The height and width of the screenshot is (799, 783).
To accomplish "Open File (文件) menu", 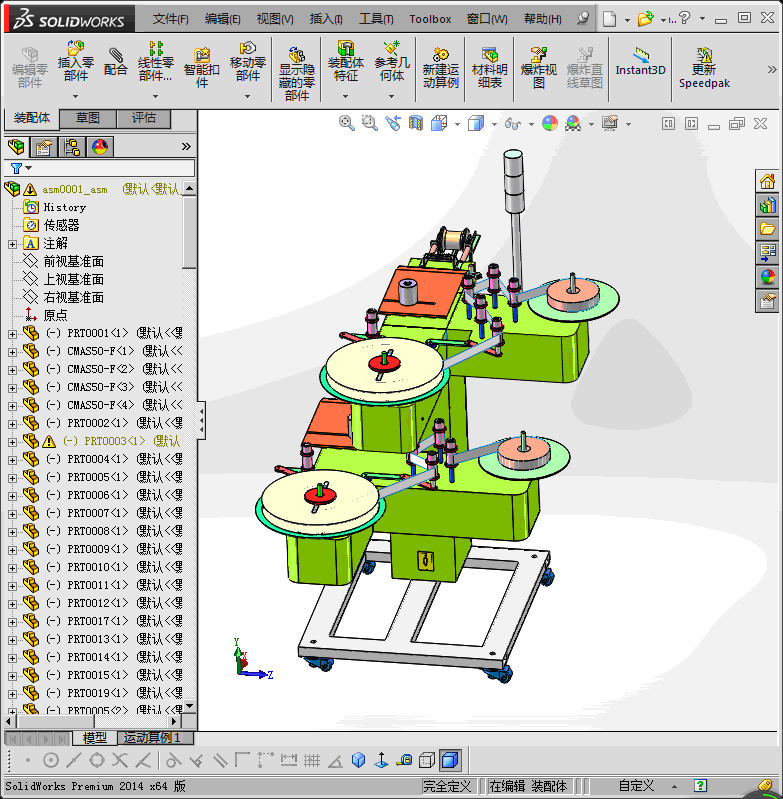I will (x=170, y=19).
